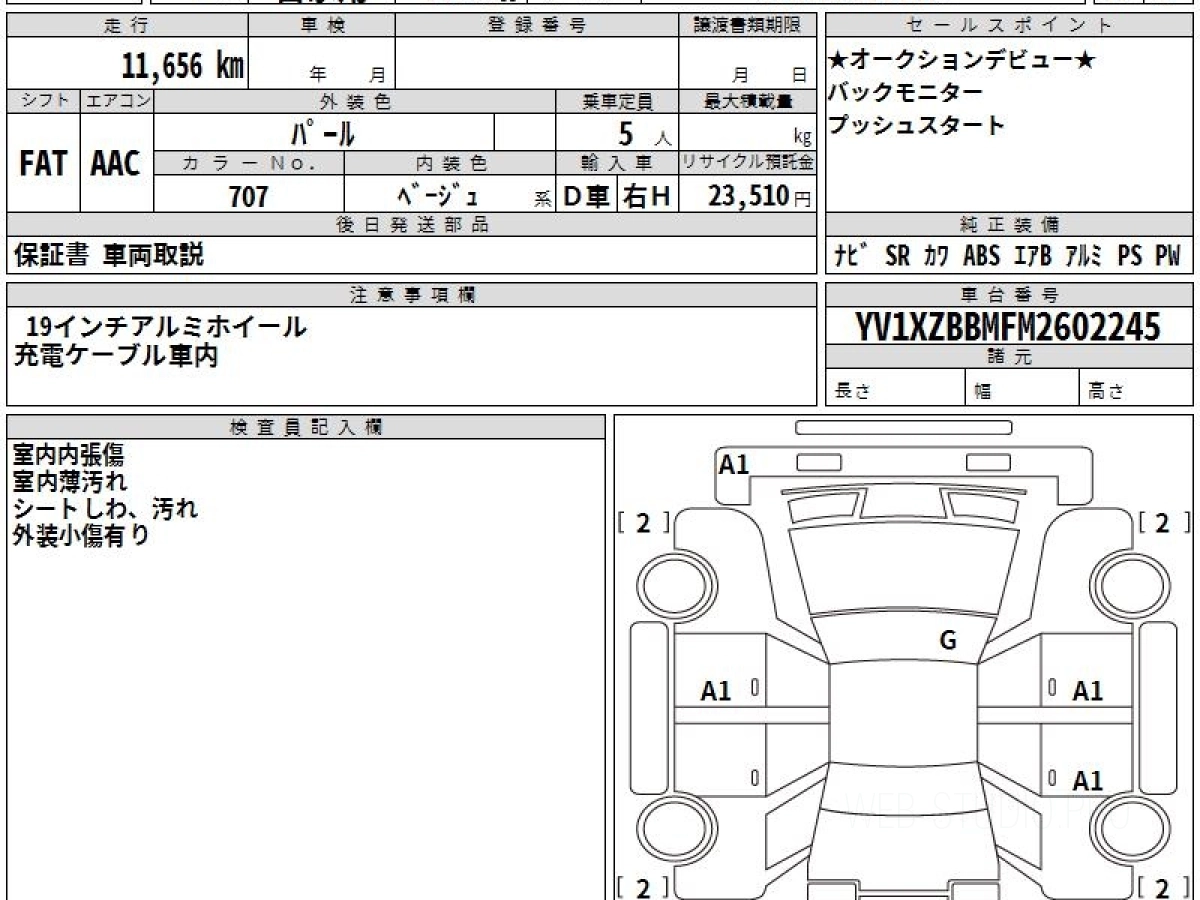Screen dimensions: 1200x900
Task: Click the 譲渡書類期限 header
Action: click(x=747, y=26)
